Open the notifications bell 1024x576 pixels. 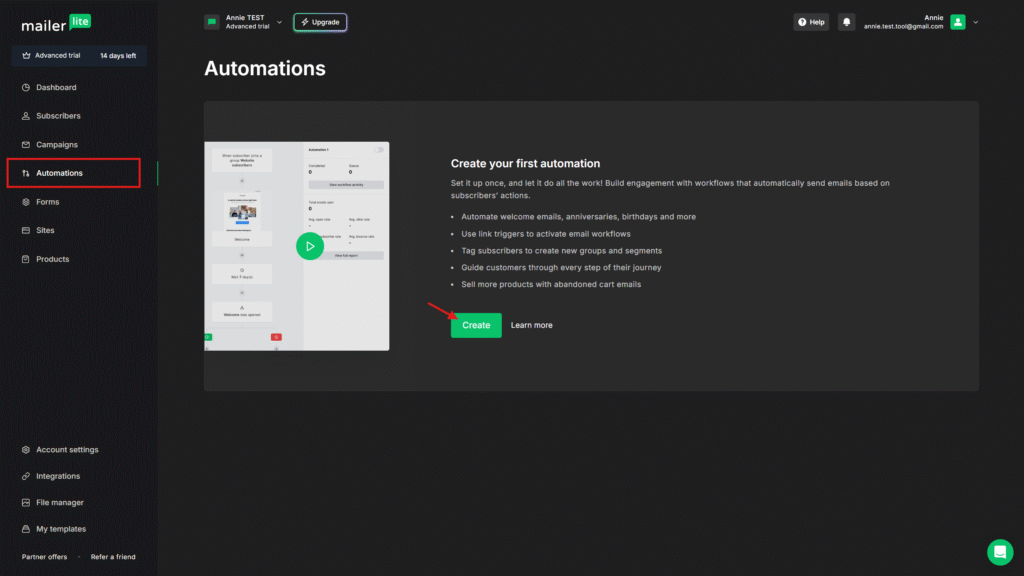tap(846, 22)
